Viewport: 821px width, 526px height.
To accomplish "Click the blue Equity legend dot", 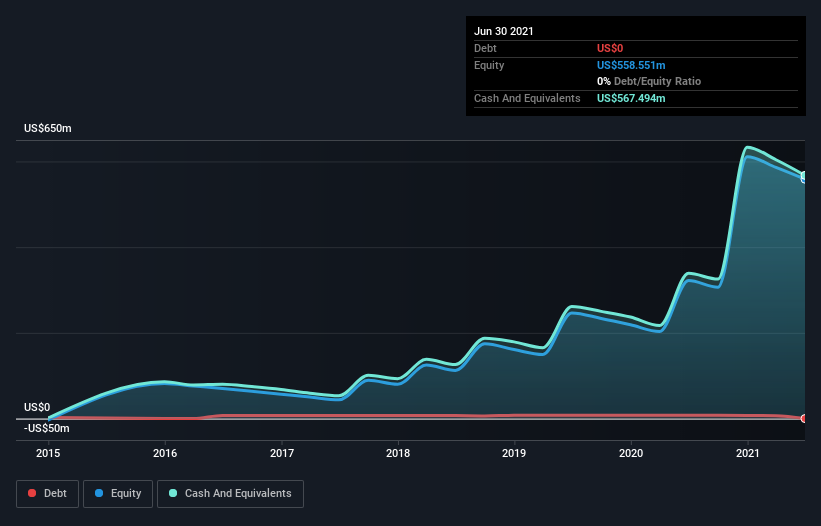I will [99, 493].
